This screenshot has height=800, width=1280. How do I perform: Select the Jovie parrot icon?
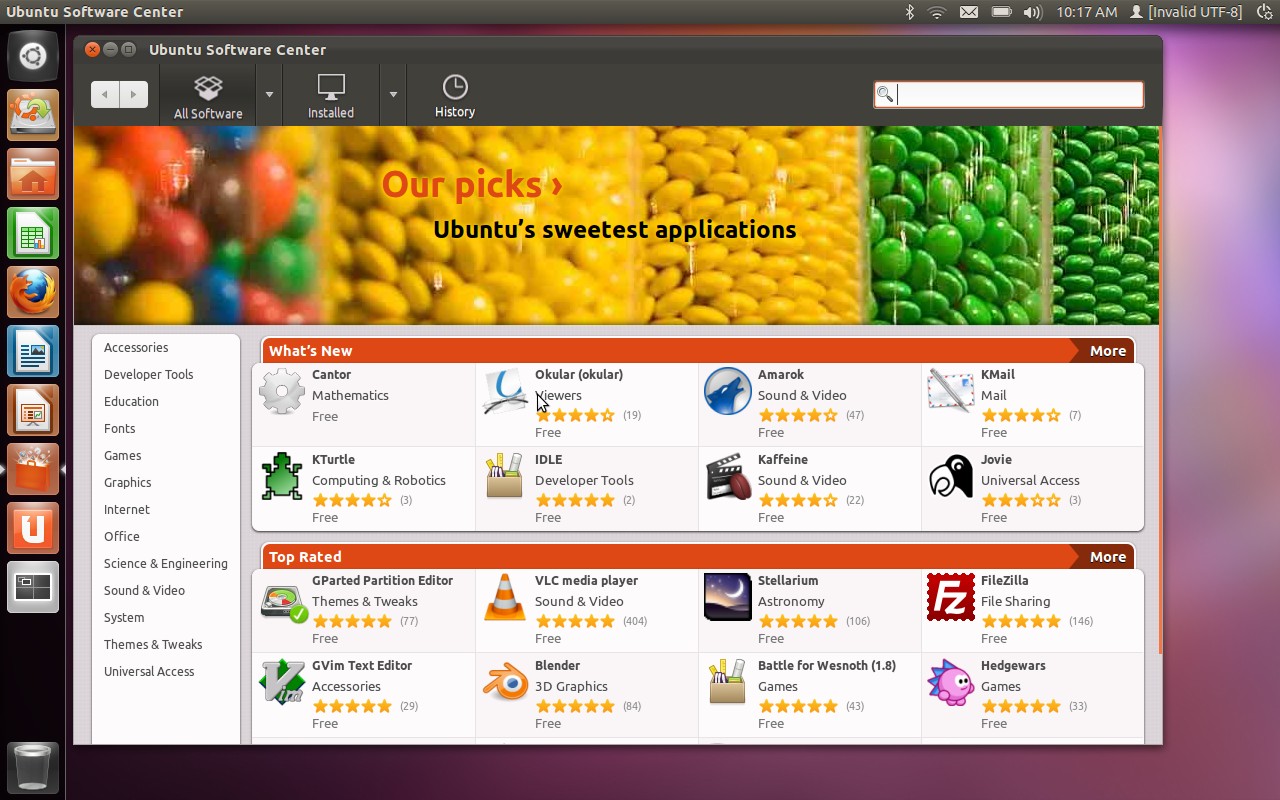950,476
